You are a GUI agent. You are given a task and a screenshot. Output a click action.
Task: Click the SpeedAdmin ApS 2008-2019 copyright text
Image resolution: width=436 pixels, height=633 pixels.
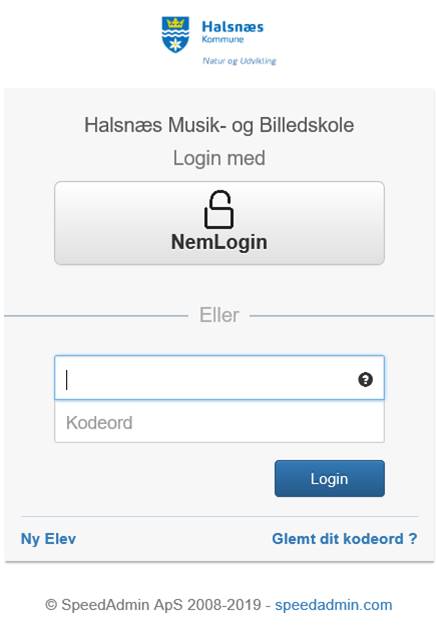(x=153, y=605)
